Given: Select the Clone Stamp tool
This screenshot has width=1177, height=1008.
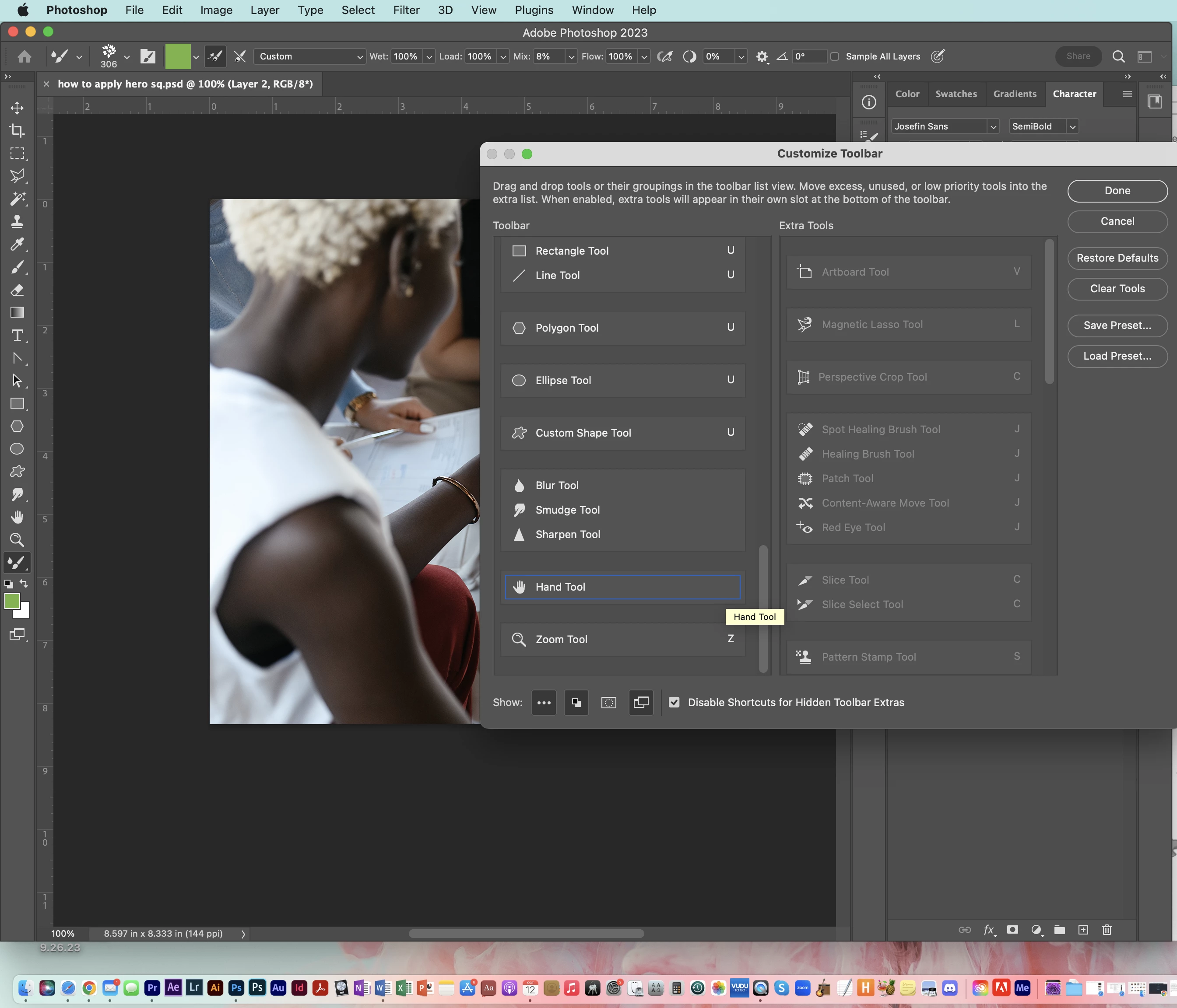Looking at the screenshot, I should point(17,221).
